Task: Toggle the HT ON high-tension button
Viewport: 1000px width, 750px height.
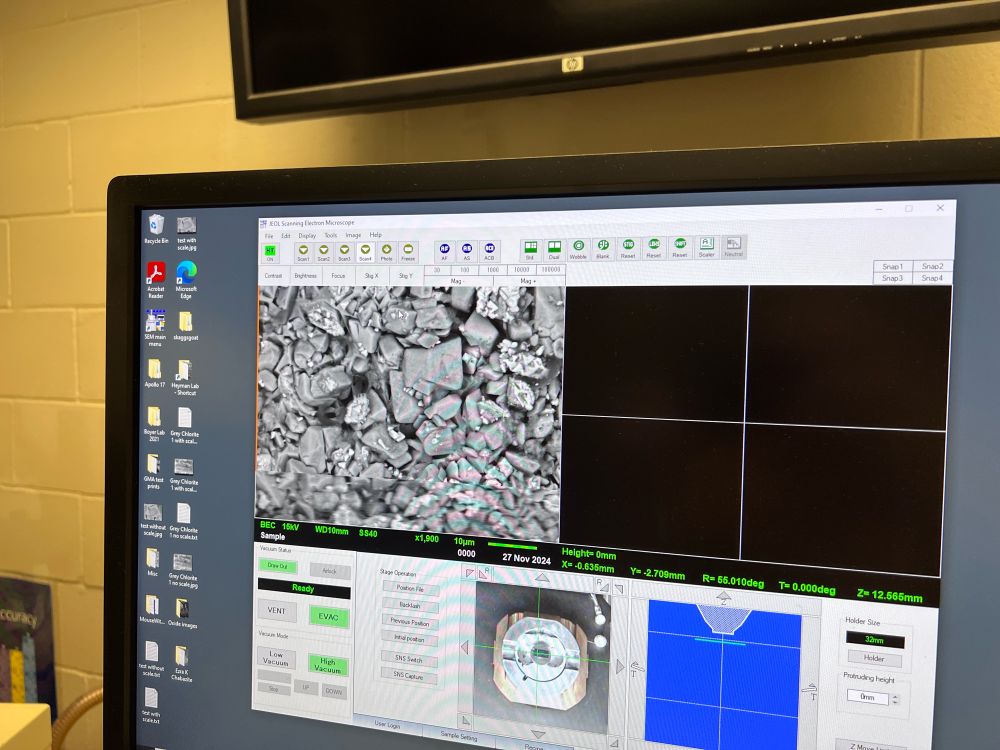Action: pos(270,253)
